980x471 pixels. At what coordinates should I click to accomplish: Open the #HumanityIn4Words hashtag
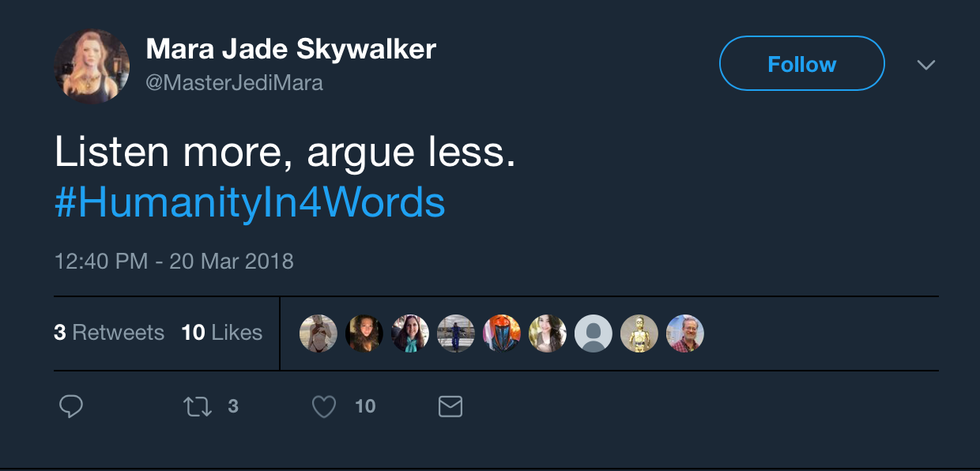(249, 202)
